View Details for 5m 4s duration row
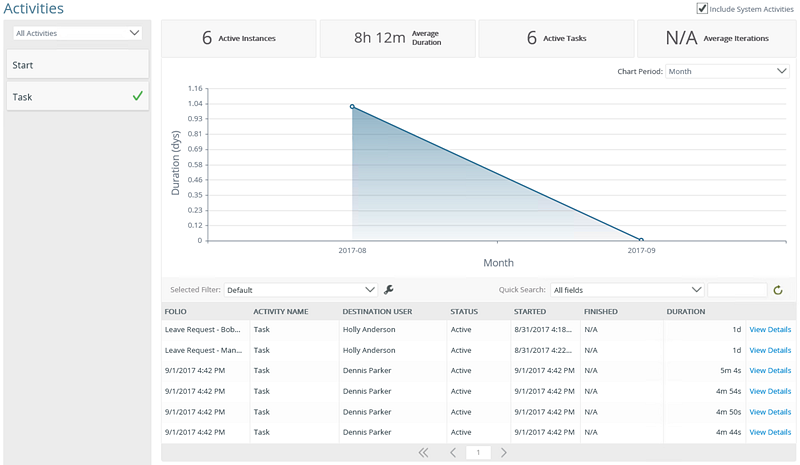Image resolution: width=800 pixels, height=465 pixels. point(770,370)
